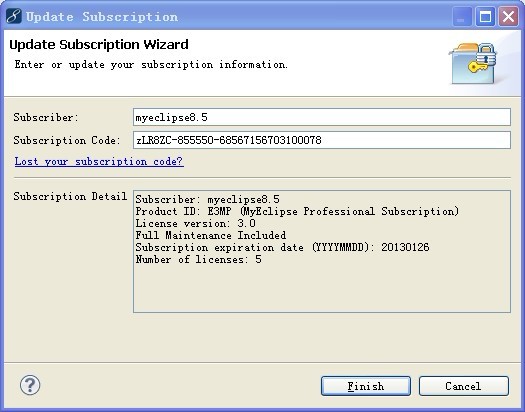Close the Update Subscription dialog

(x=508, y=16)
